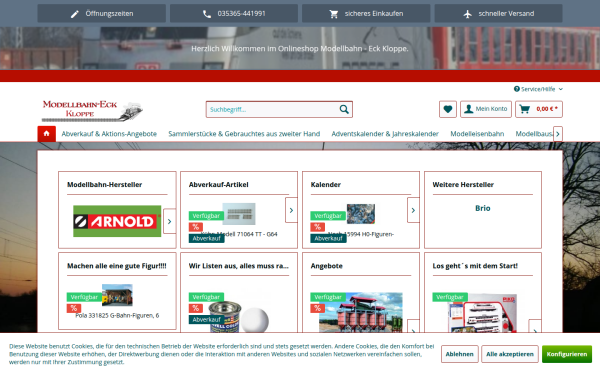600x375 pixels.
Task: Click the Abverkauf-Artikel heading
Action: coord(218,184)
